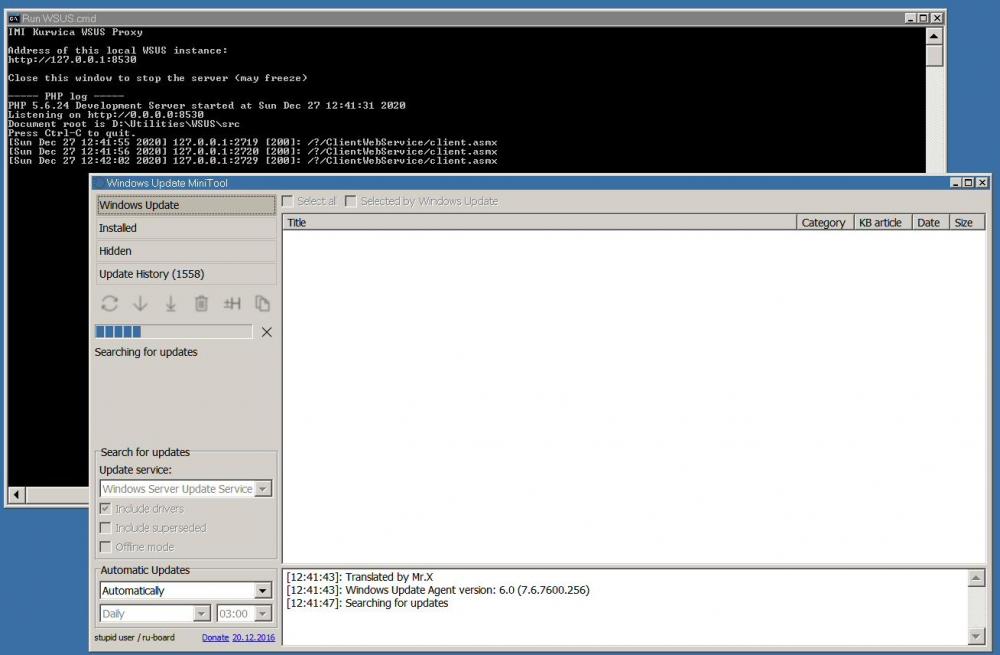Cancel the update search with X icon

pyautogui.click(x=266, y=332)
